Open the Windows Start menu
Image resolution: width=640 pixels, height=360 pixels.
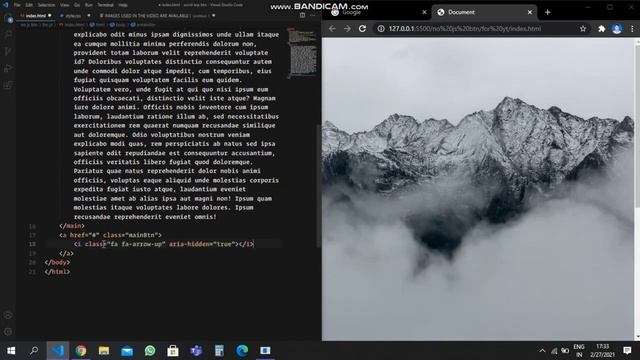(x=11, y=351)
